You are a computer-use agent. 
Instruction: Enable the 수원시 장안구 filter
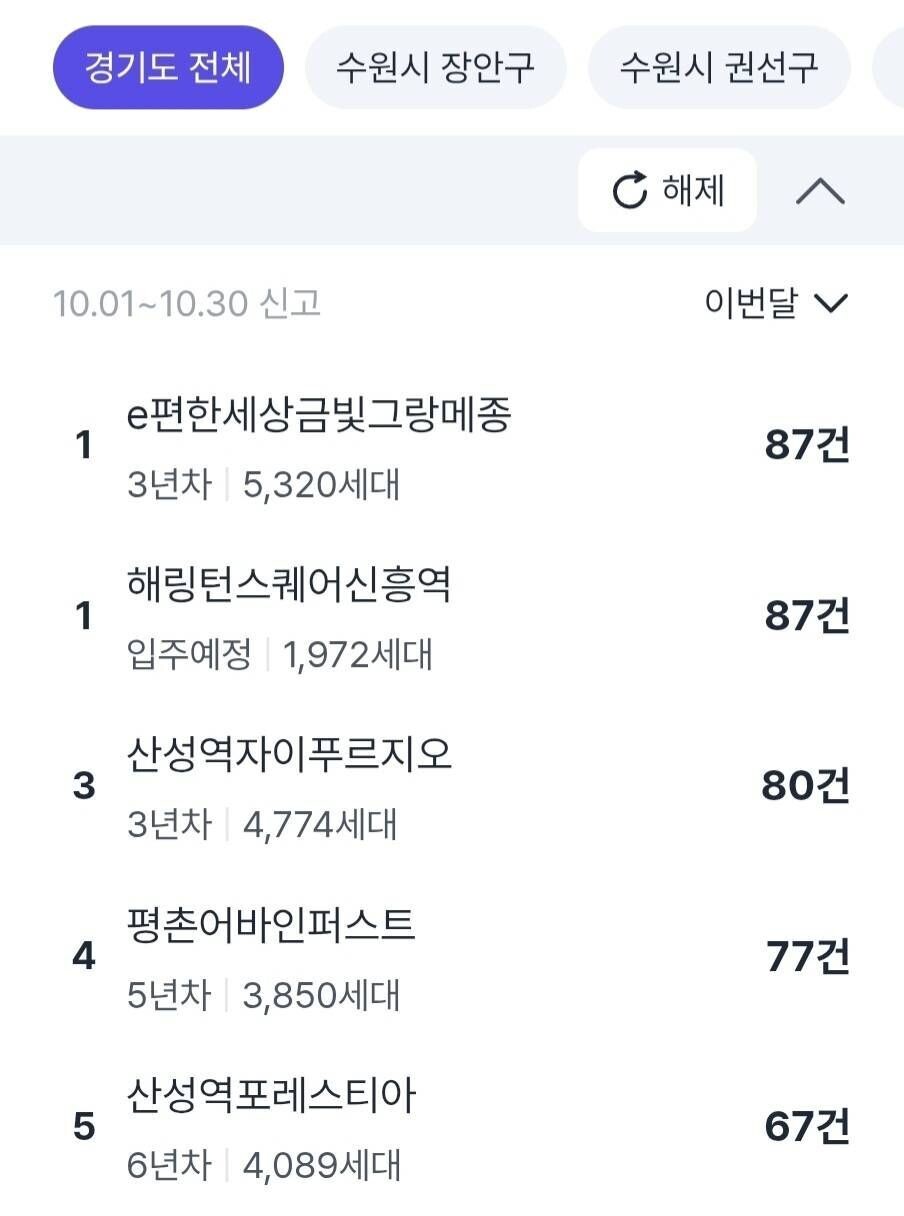point(436,66)
